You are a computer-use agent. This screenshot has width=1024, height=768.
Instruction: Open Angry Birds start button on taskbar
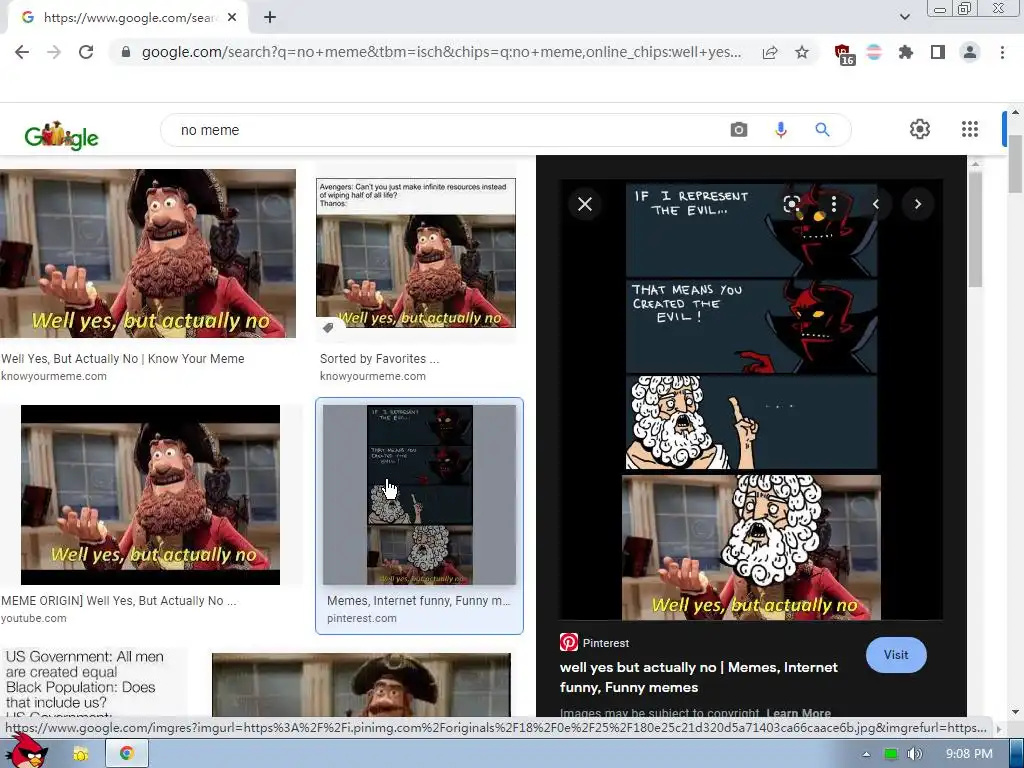point(26,752)
